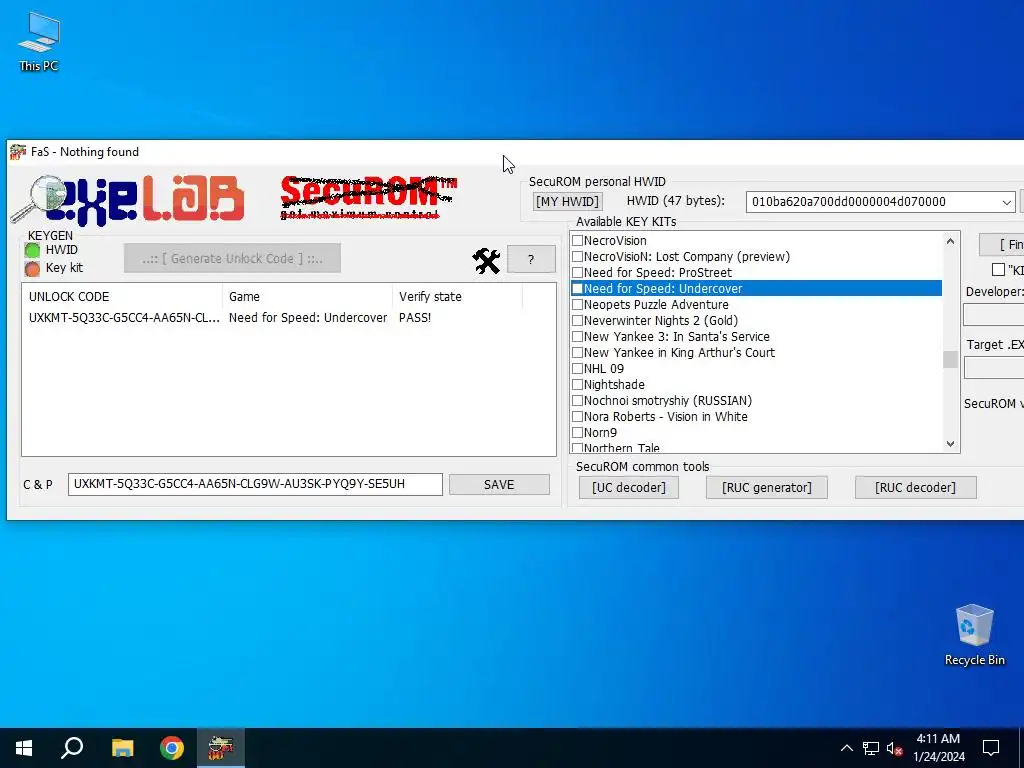This screenshot has height=768, width=1024.
Task: Click the muted speaker volume icon
Action: pos(895,748)
